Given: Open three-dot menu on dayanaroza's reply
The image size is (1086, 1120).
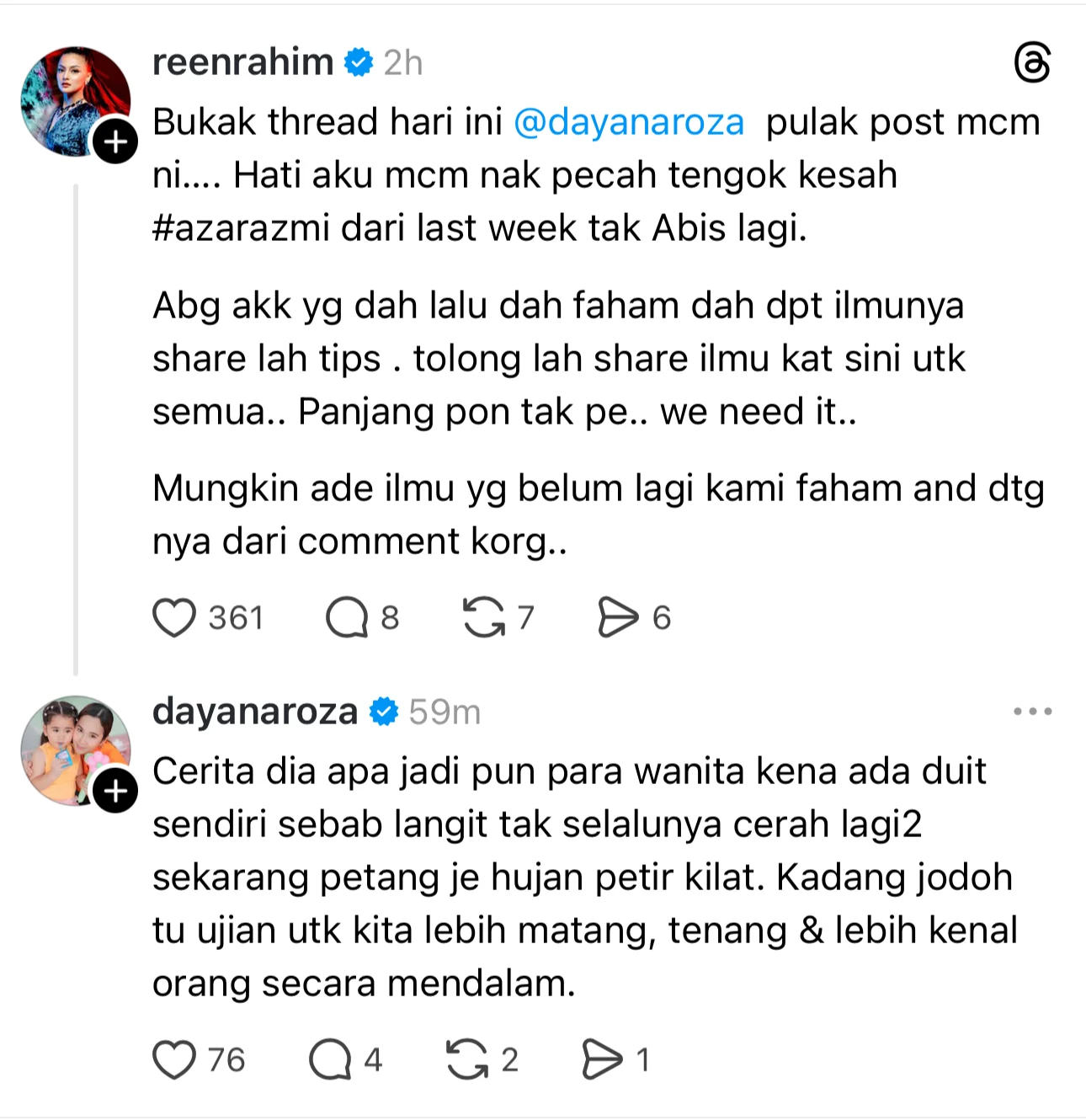Looking at the screenshot, I should point(1032,712).
